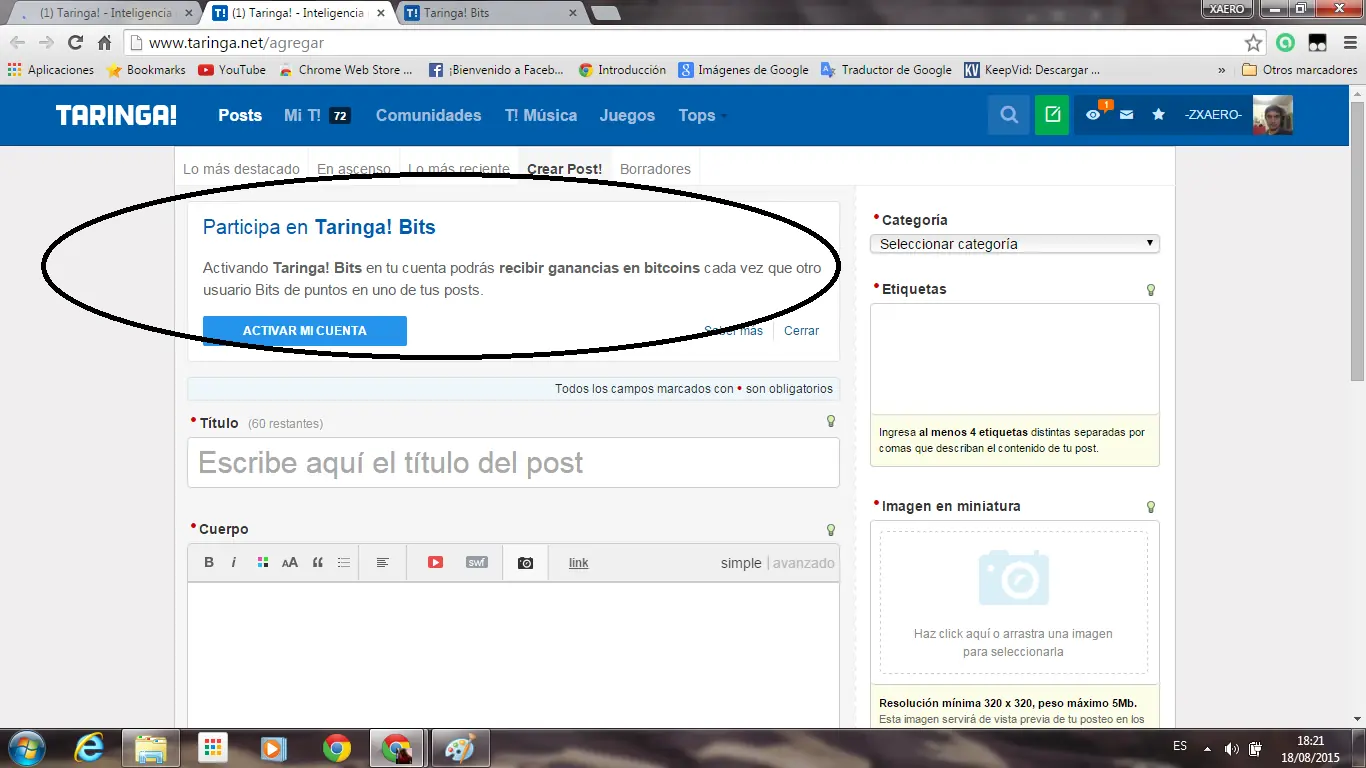1366x768 pixels.
Task: Show the hint bulb next to Cuerpo
Action: click(830, 530)
